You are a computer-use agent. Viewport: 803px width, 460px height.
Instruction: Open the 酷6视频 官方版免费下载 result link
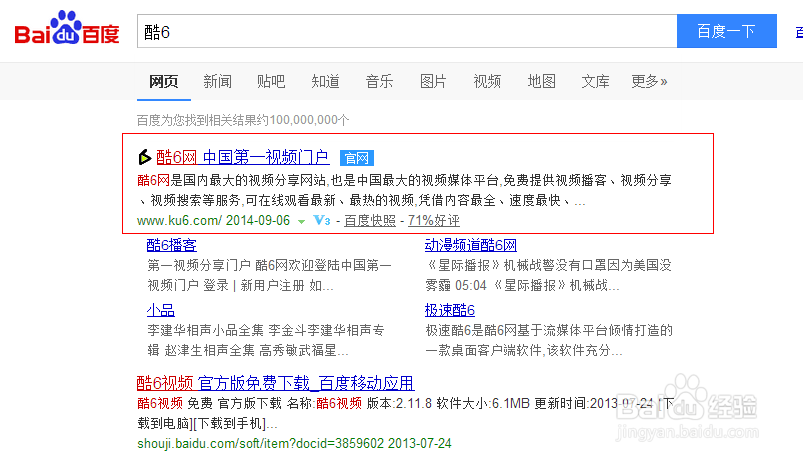click(276, 383)
